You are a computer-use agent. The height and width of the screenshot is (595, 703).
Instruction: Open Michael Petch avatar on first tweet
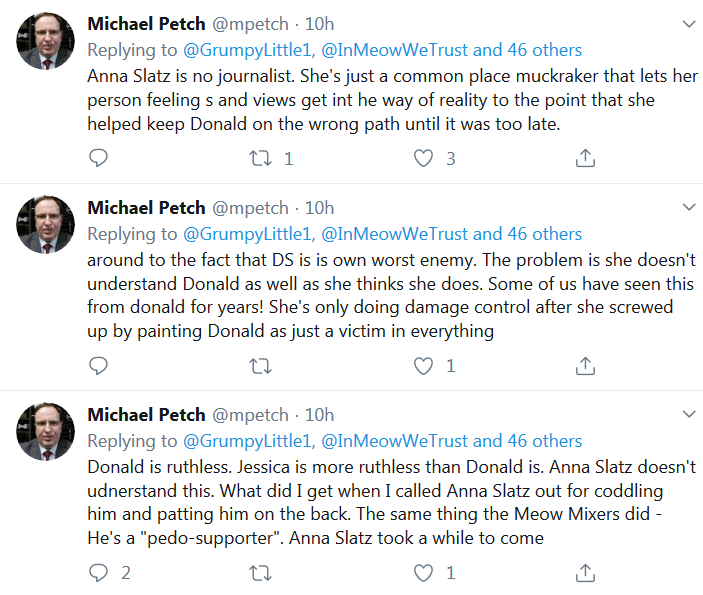pos(45,41)
